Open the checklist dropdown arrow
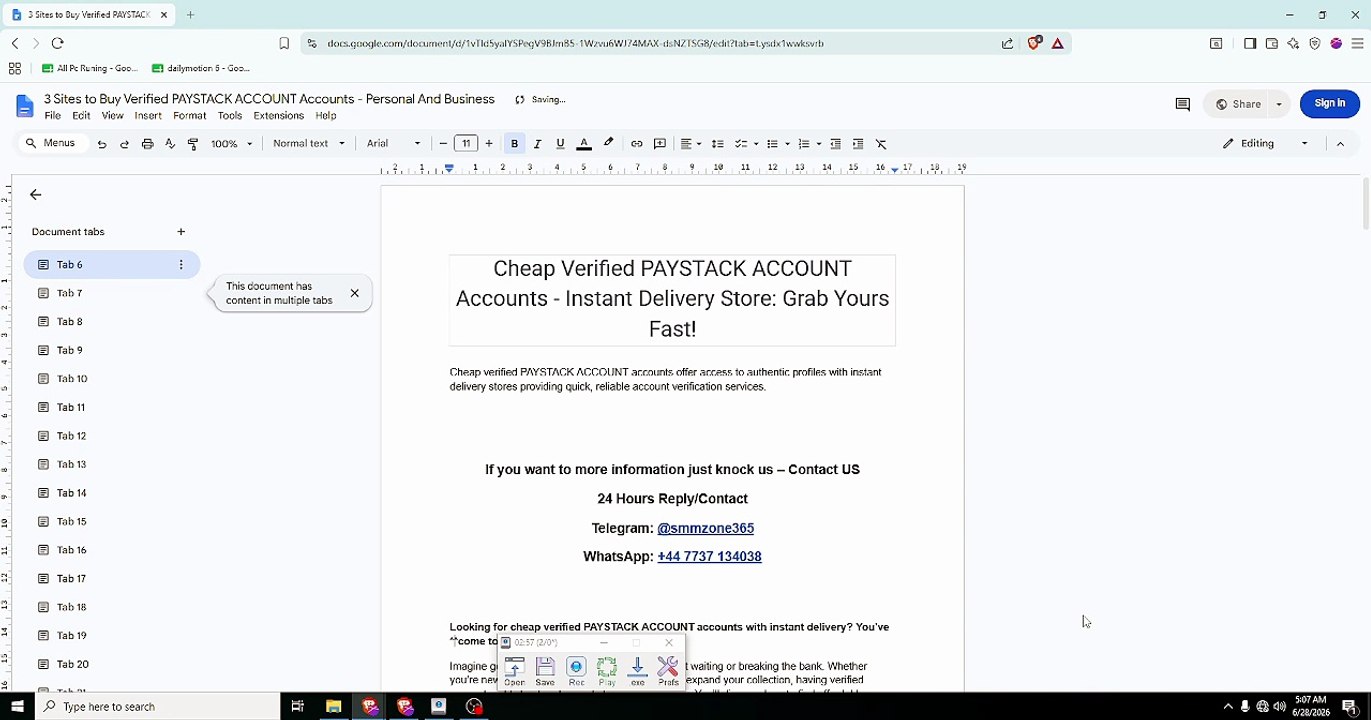The width and height of the screenshot is (1371, 720). click(x=756, y=144)
